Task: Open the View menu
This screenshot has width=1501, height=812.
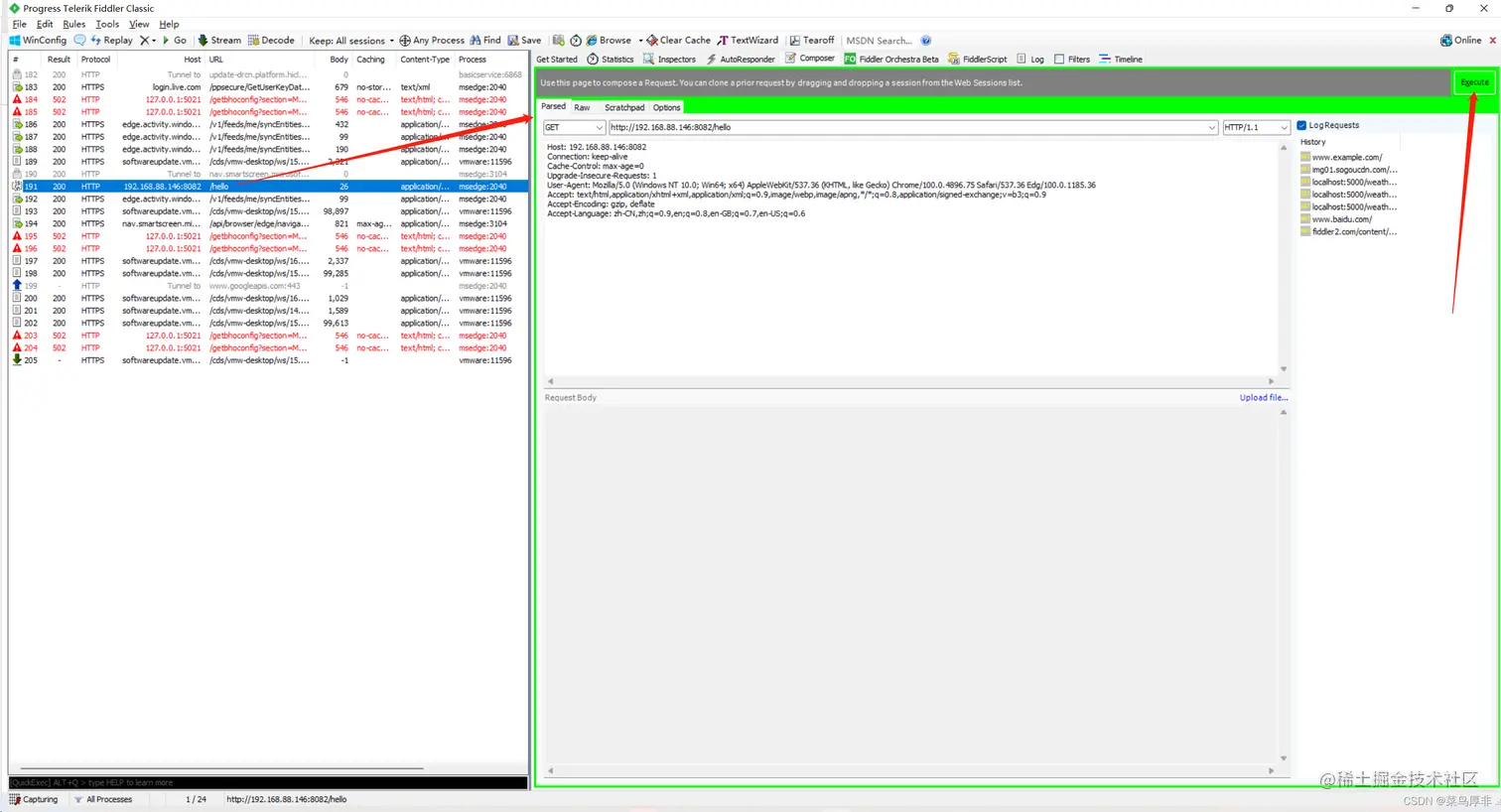Action: pos(139,24)
